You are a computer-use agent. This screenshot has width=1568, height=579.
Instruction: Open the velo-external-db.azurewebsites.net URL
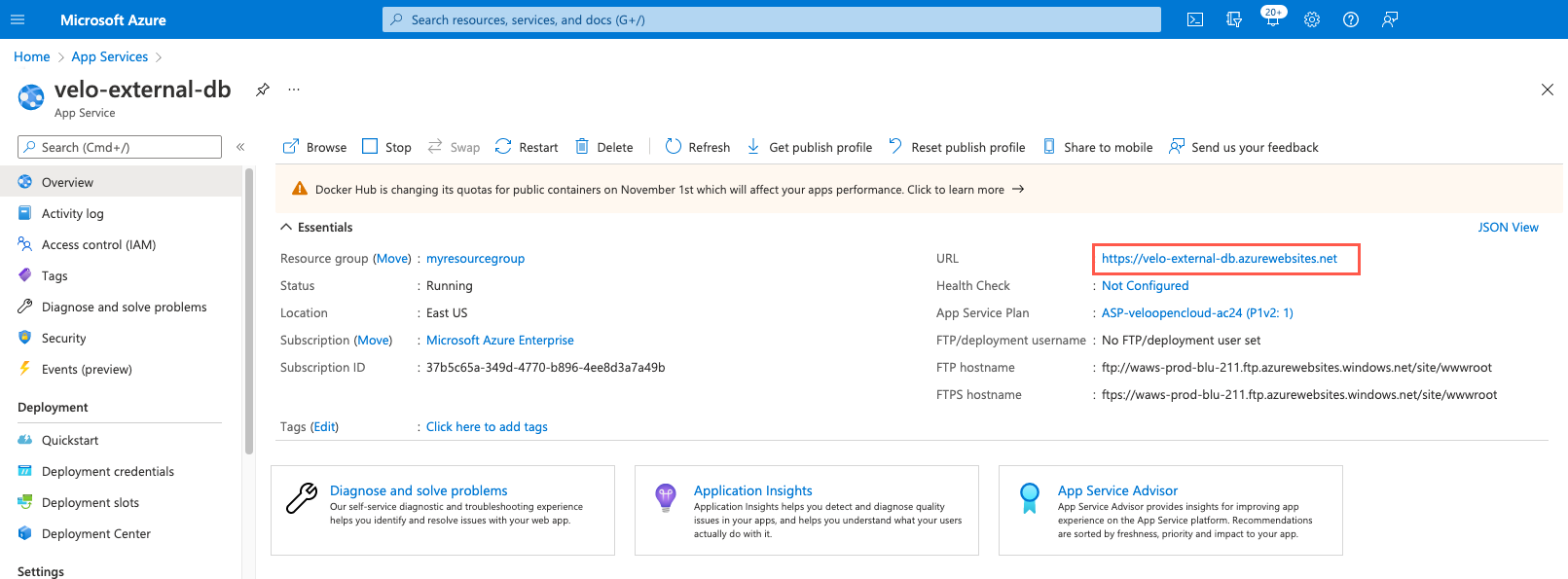[x=1220, y=258]
